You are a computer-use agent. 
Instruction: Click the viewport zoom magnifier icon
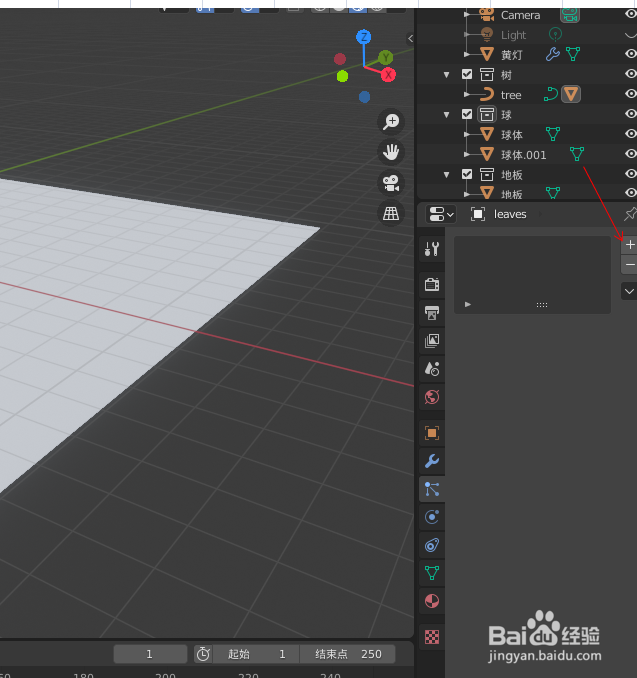tap(391, 122)
